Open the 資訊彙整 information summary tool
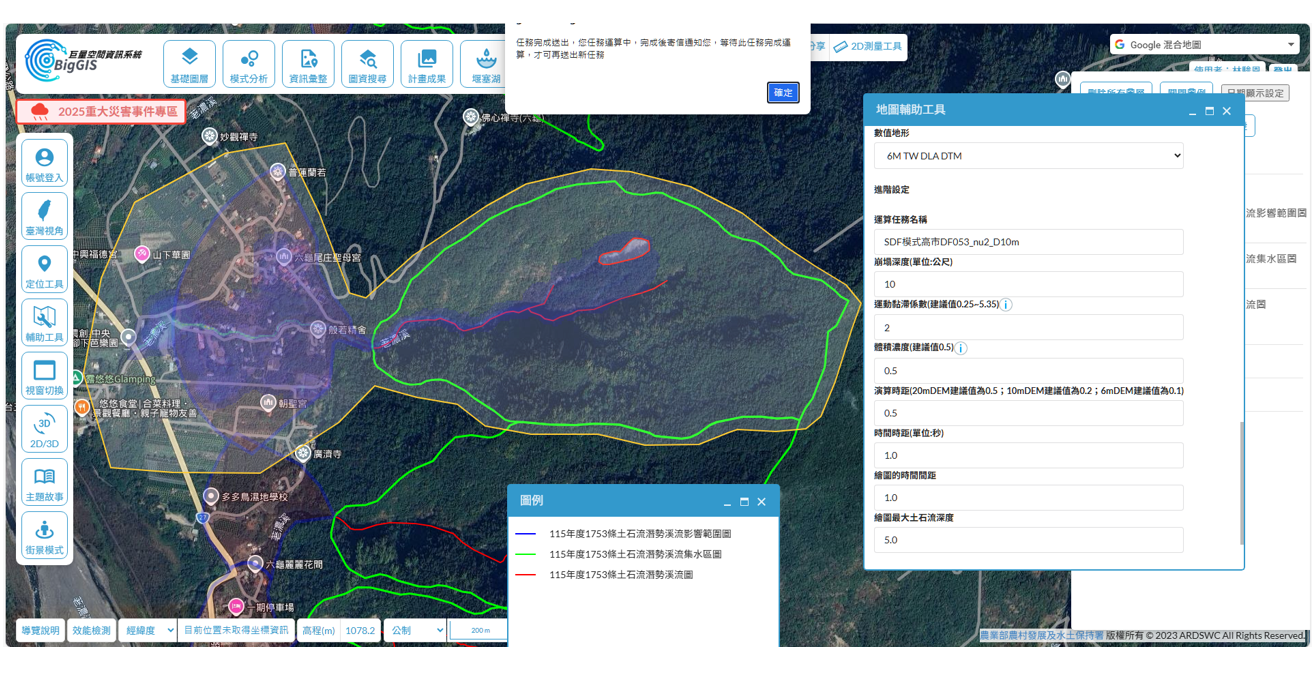The width and height of the screenshot is (1312, 675). coord(308,64)
